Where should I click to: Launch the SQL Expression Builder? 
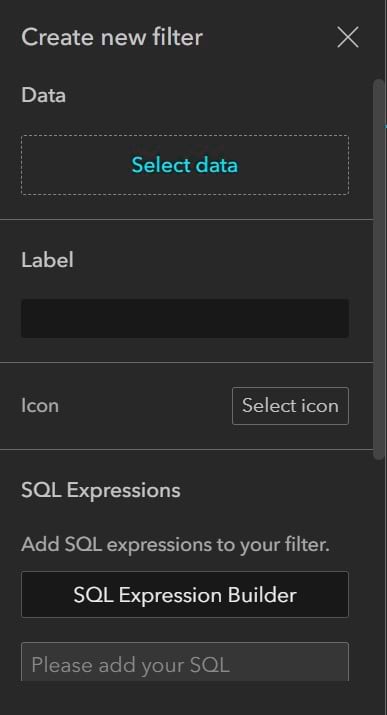pyautogui.click(x=185, y=595)
